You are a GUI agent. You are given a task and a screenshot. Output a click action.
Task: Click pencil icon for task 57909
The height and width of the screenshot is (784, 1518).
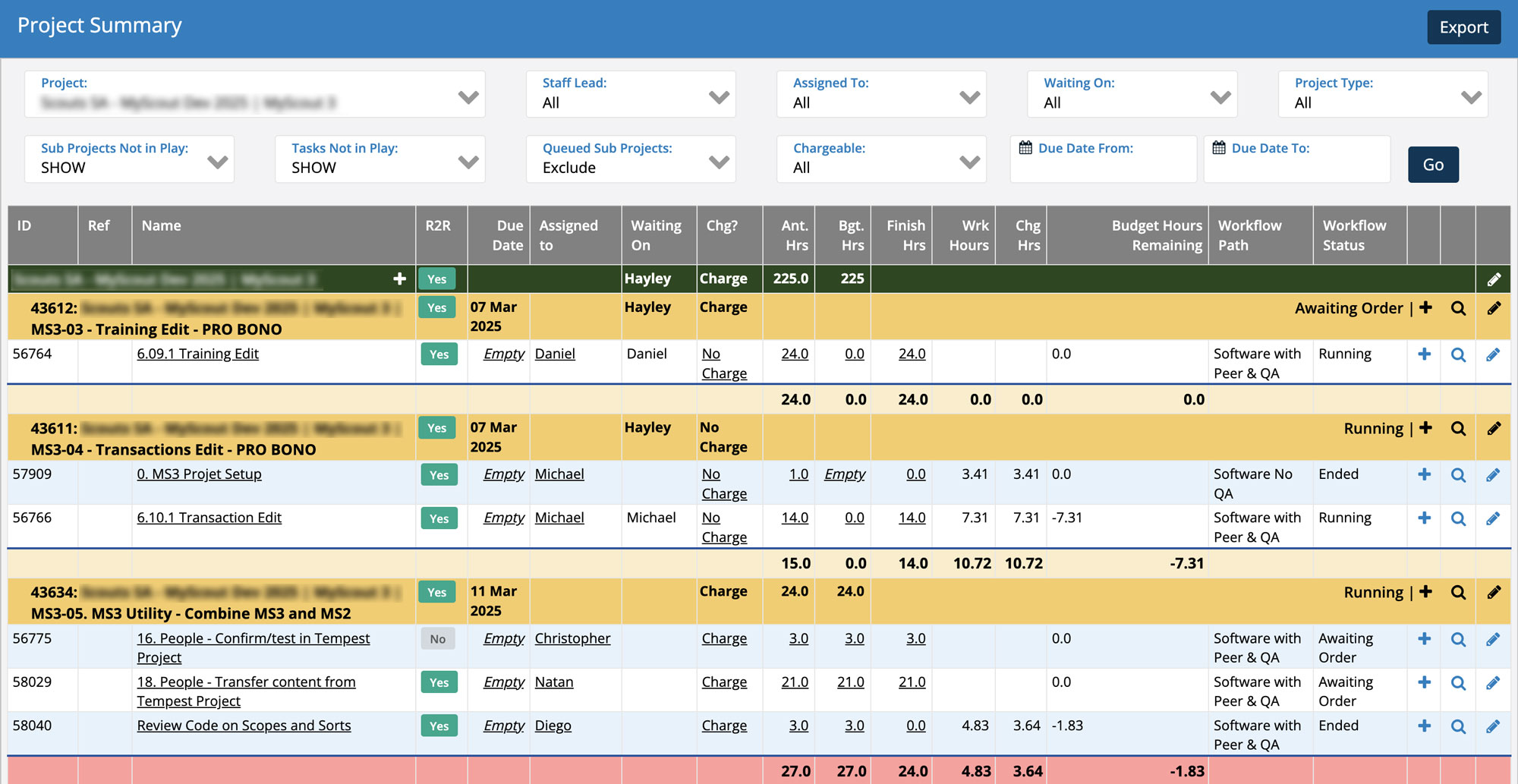pyautogui.click(x=1492, y=475)
